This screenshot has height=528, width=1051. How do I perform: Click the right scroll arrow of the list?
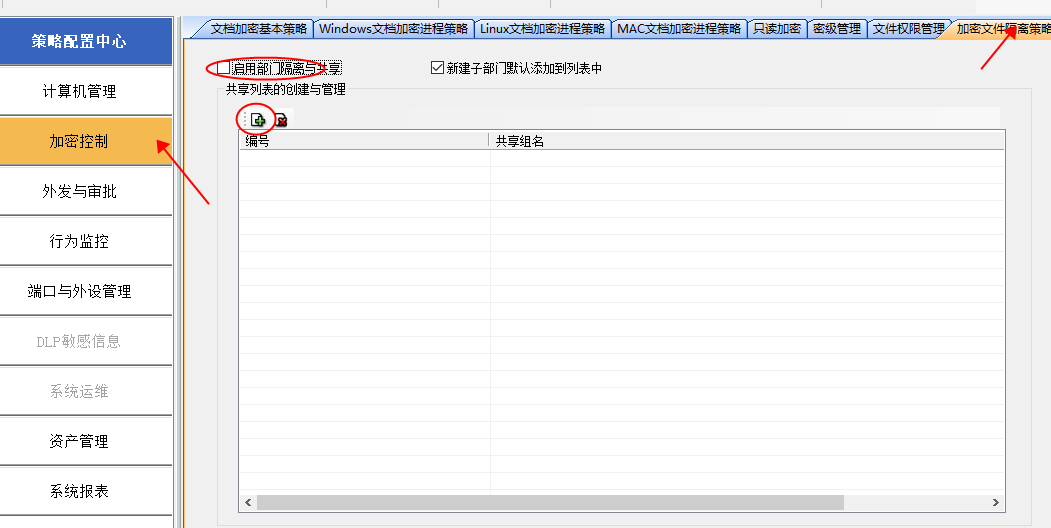996,502
